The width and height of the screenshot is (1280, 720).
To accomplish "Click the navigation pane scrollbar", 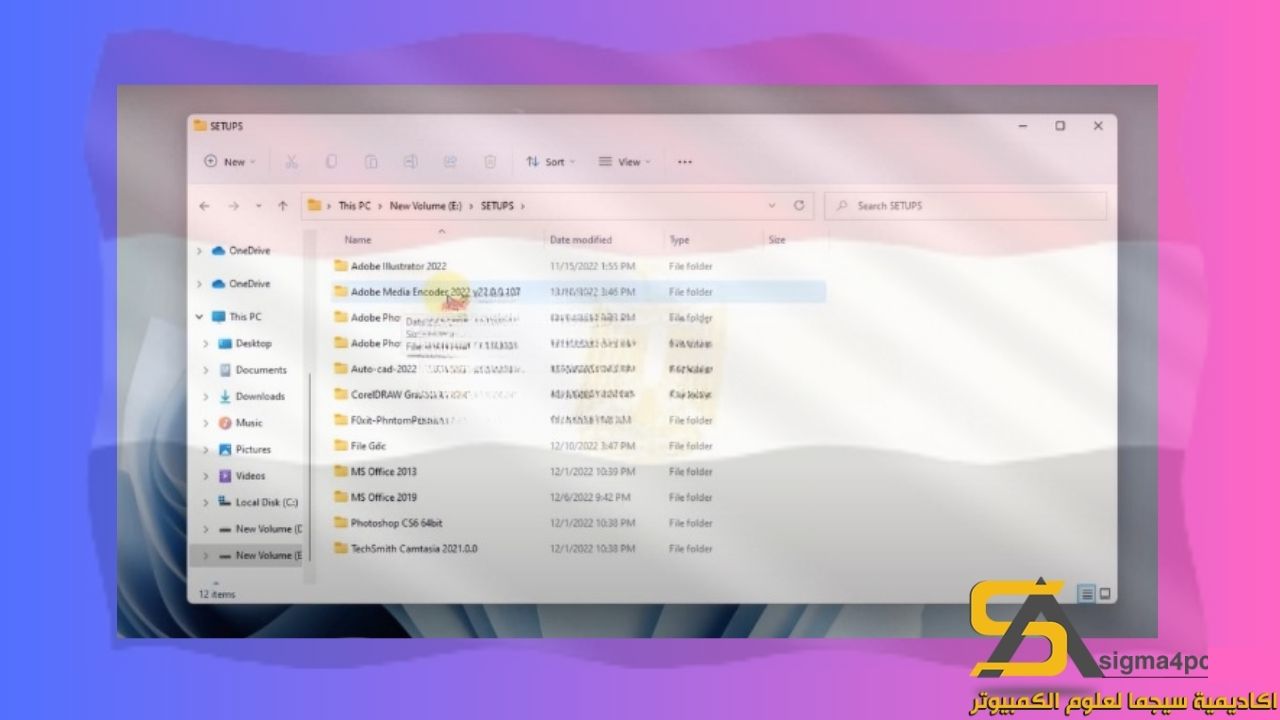I will (310, 466).
